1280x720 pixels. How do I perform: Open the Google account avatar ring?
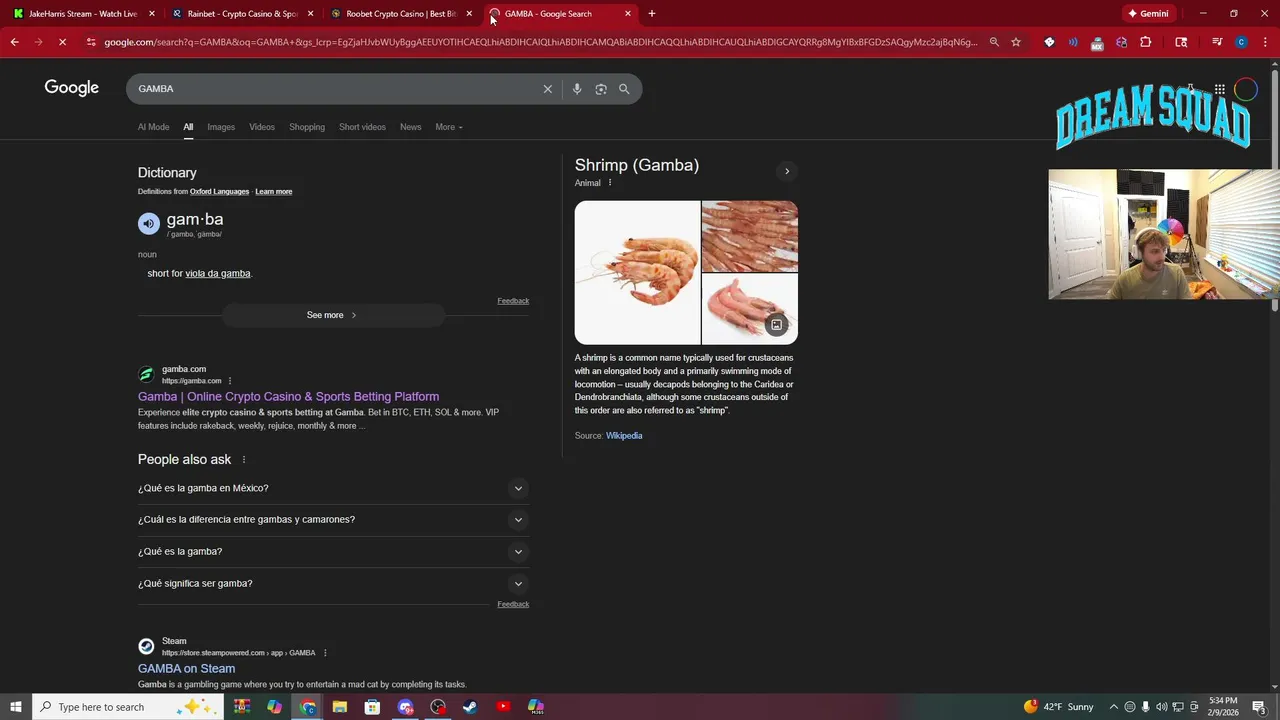coord(1245,89)
